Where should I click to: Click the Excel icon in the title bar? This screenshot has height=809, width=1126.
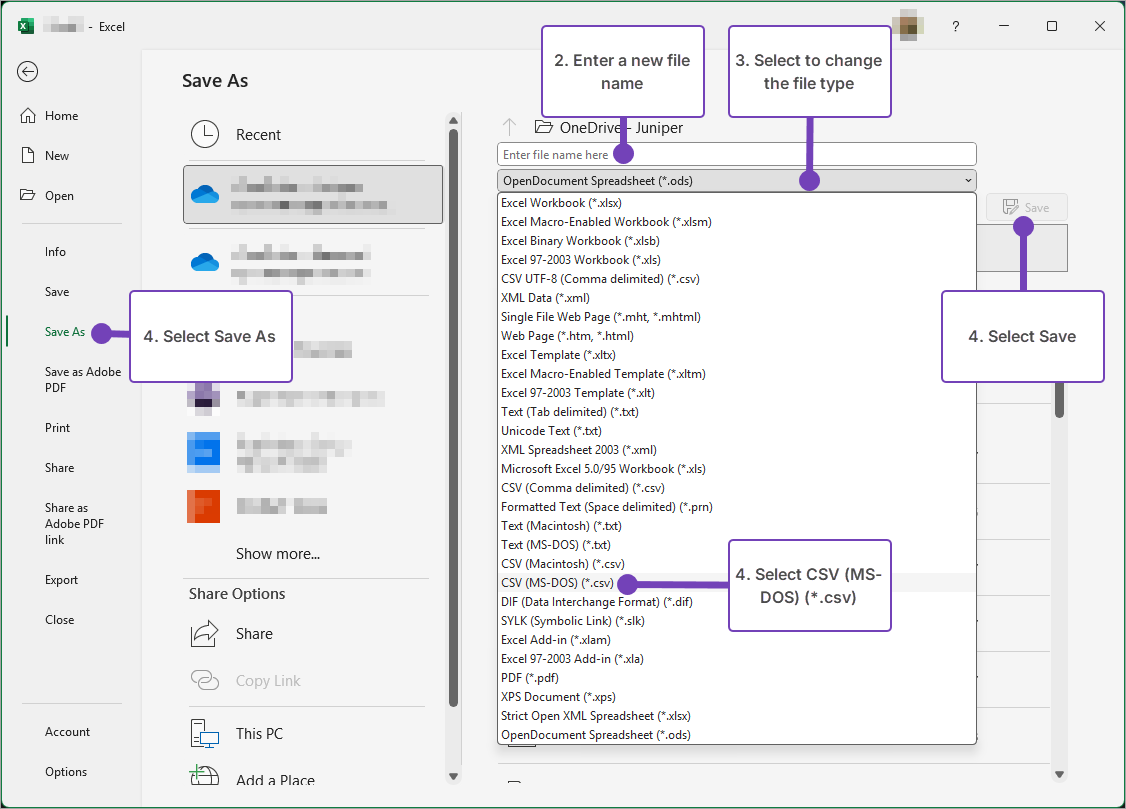click(x=25, y=25)
